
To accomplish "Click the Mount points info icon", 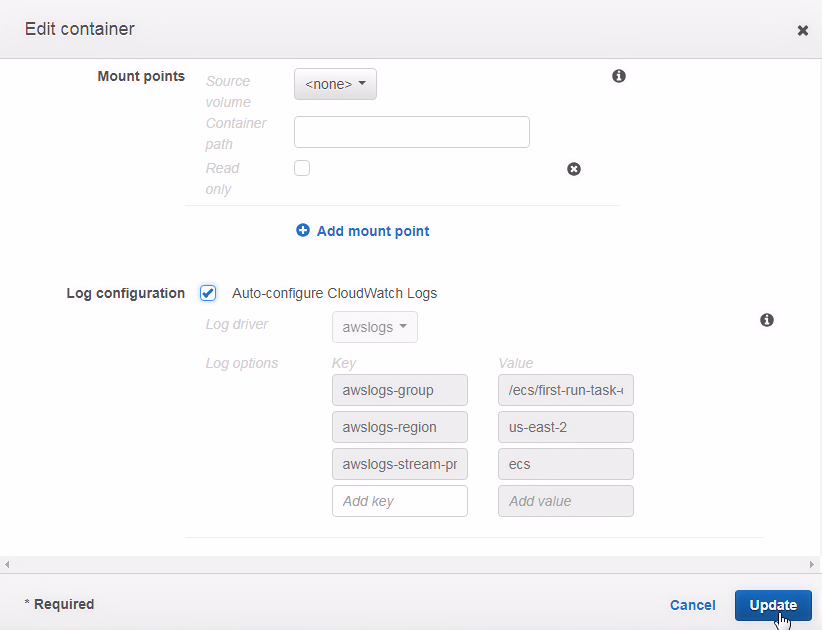I will click(619, 76).
